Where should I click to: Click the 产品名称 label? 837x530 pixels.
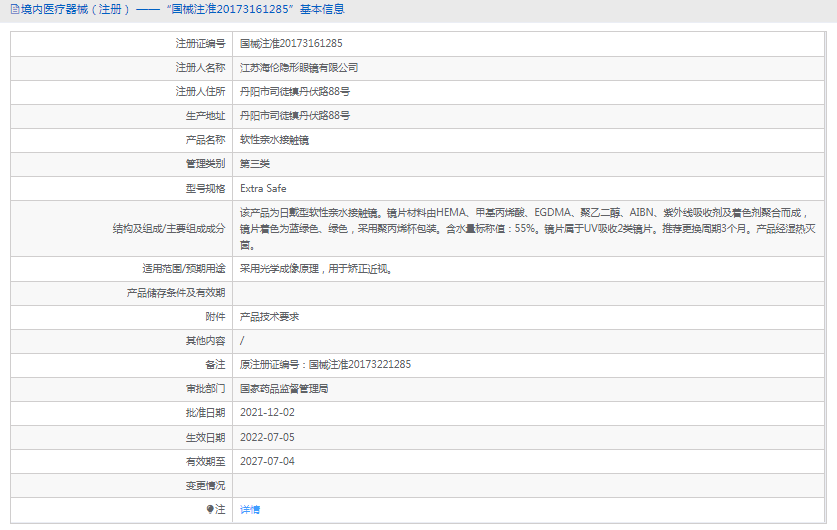206,140
